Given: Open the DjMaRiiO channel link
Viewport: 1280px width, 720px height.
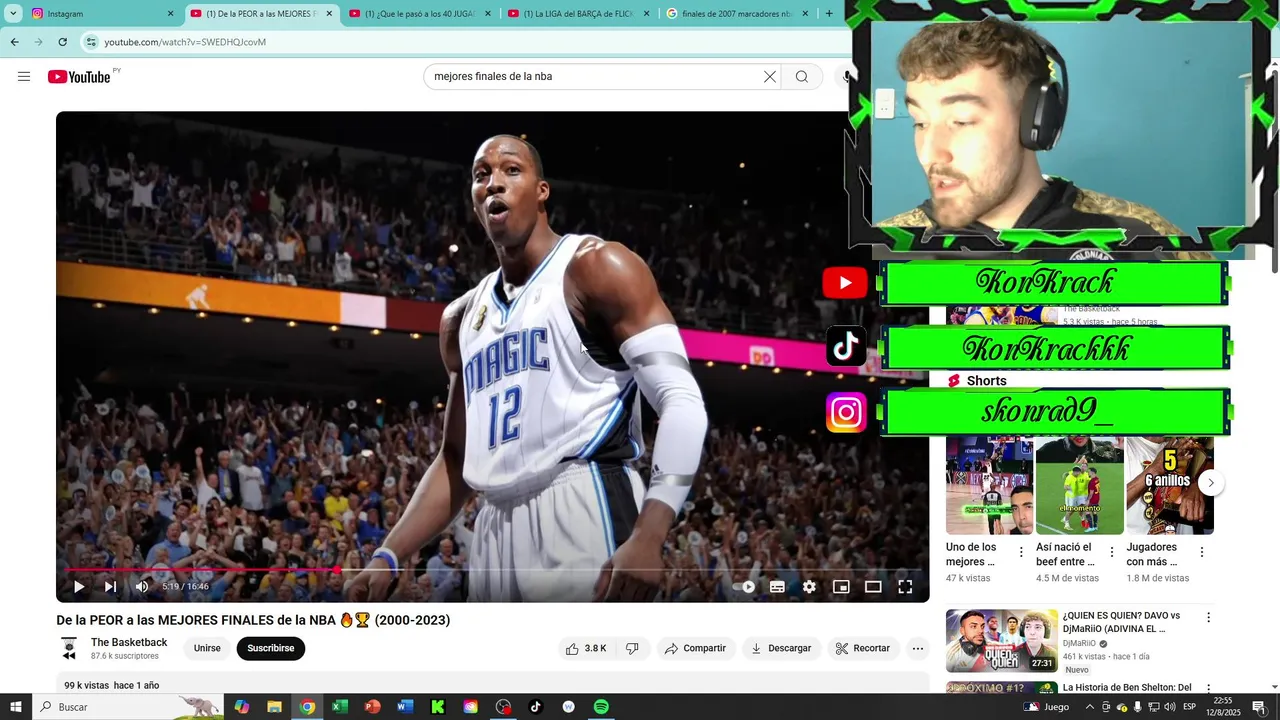Looking at the screenshot, I should [x=1079, y=644].
